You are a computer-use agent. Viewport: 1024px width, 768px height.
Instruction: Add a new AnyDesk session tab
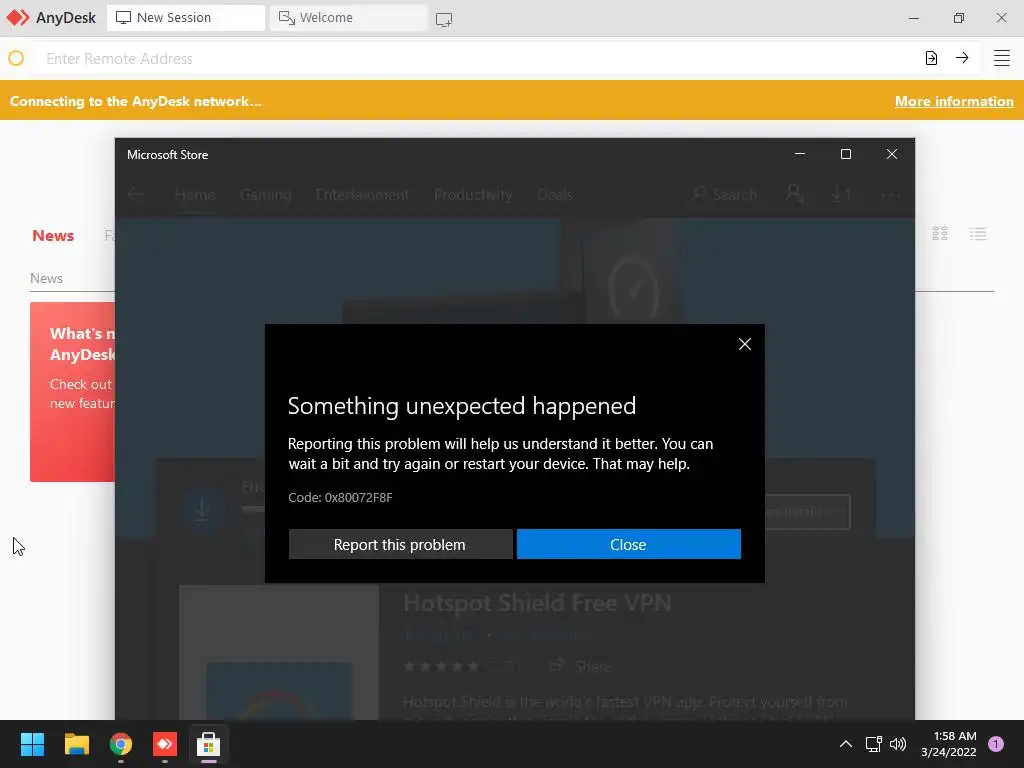click(x=444, y=19)
